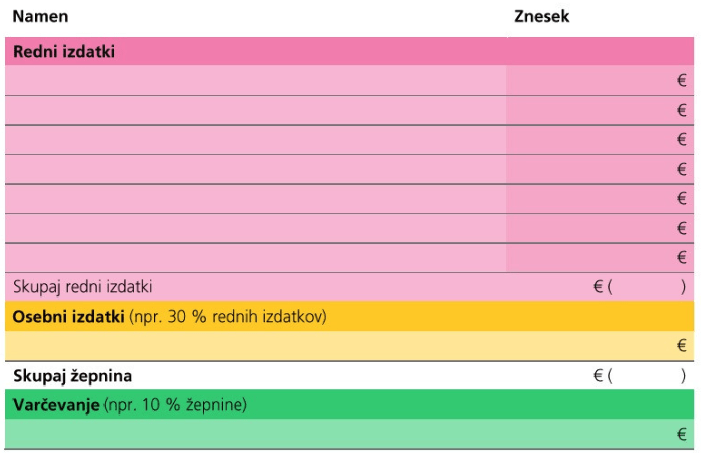Click the light yellow personal expenses row
Image resolution: width=701 pixels, height=456 pixels.
[349, 346]
